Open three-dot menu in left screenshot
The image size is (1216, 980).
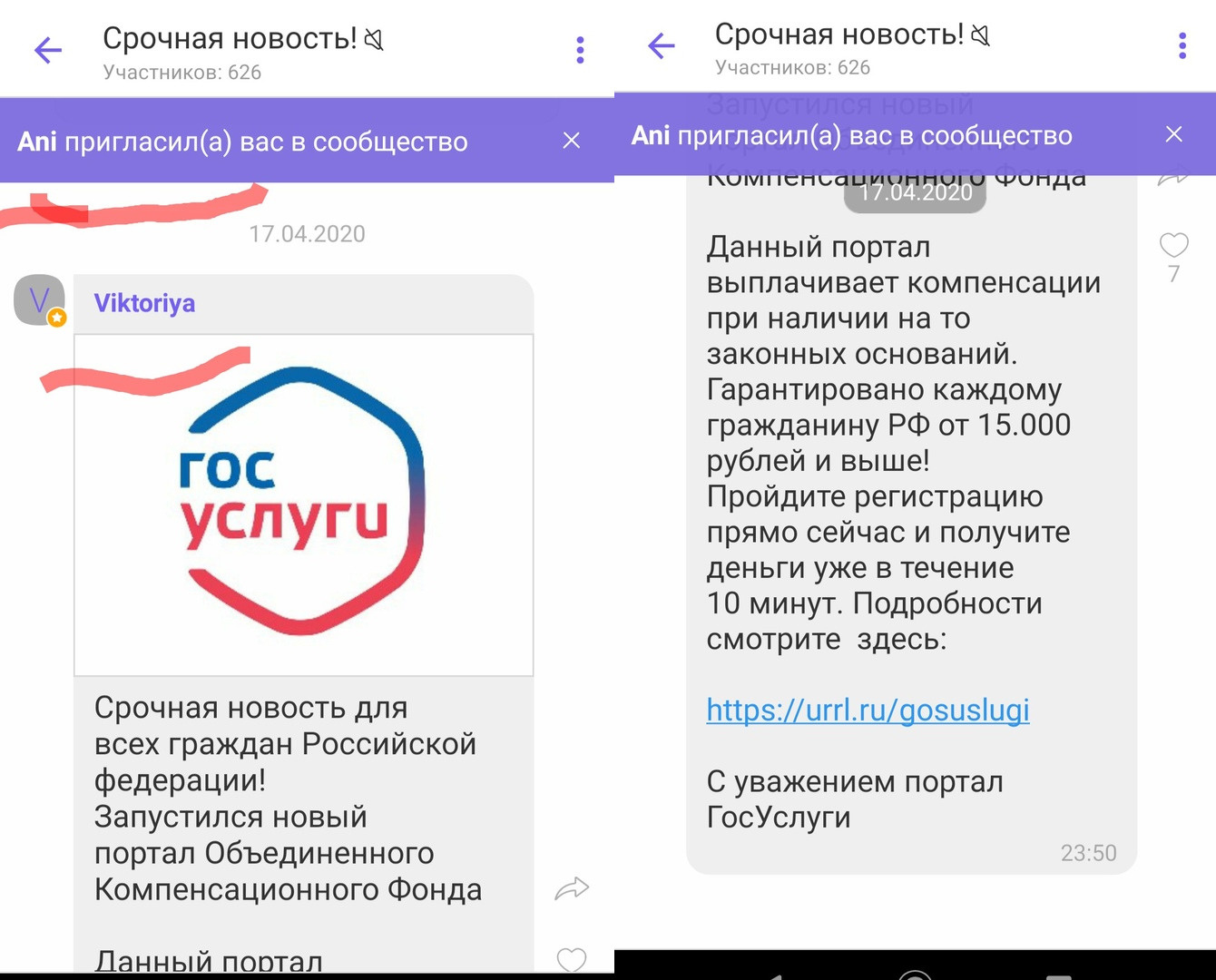580,50
